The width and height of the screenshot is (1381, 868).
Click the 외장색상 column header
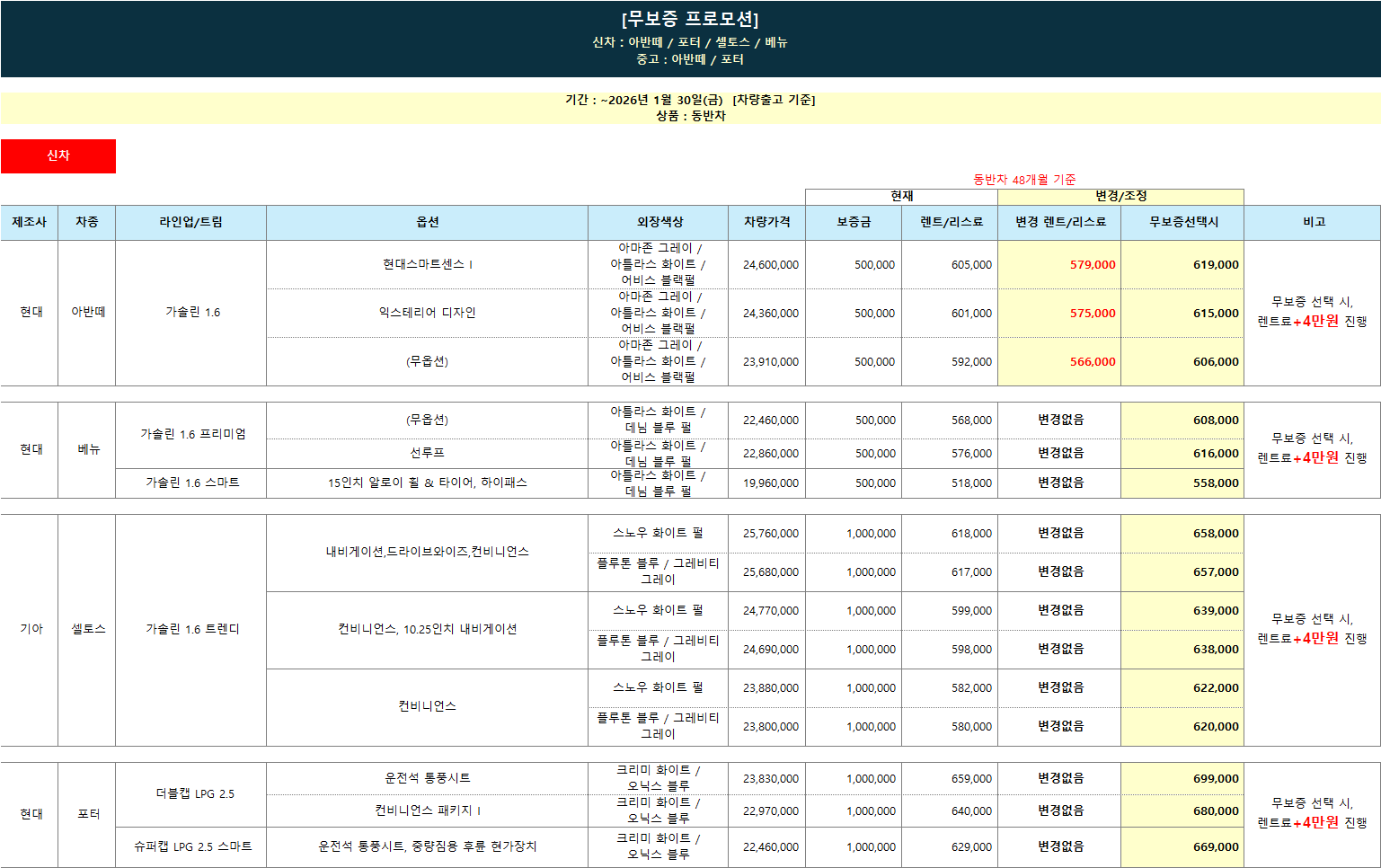click(x=660, y=222)
